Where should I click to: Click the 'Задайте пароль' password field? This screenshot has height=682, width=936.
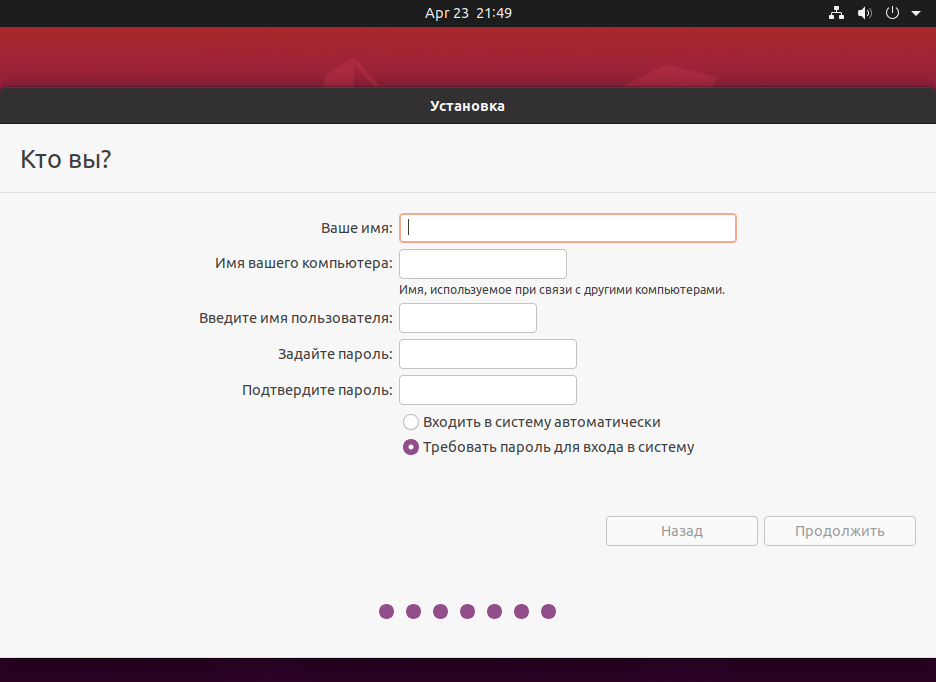pyautogui.click(x=488, y=354)
